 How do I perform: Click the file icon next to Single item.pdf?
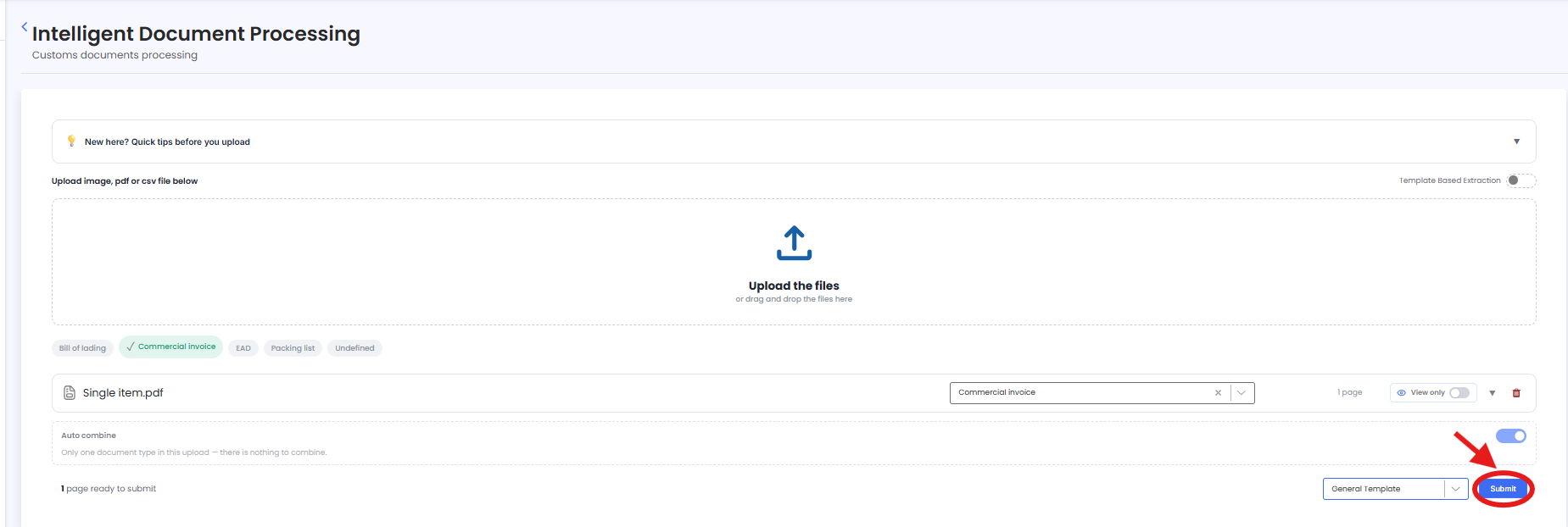click(70, 393)
